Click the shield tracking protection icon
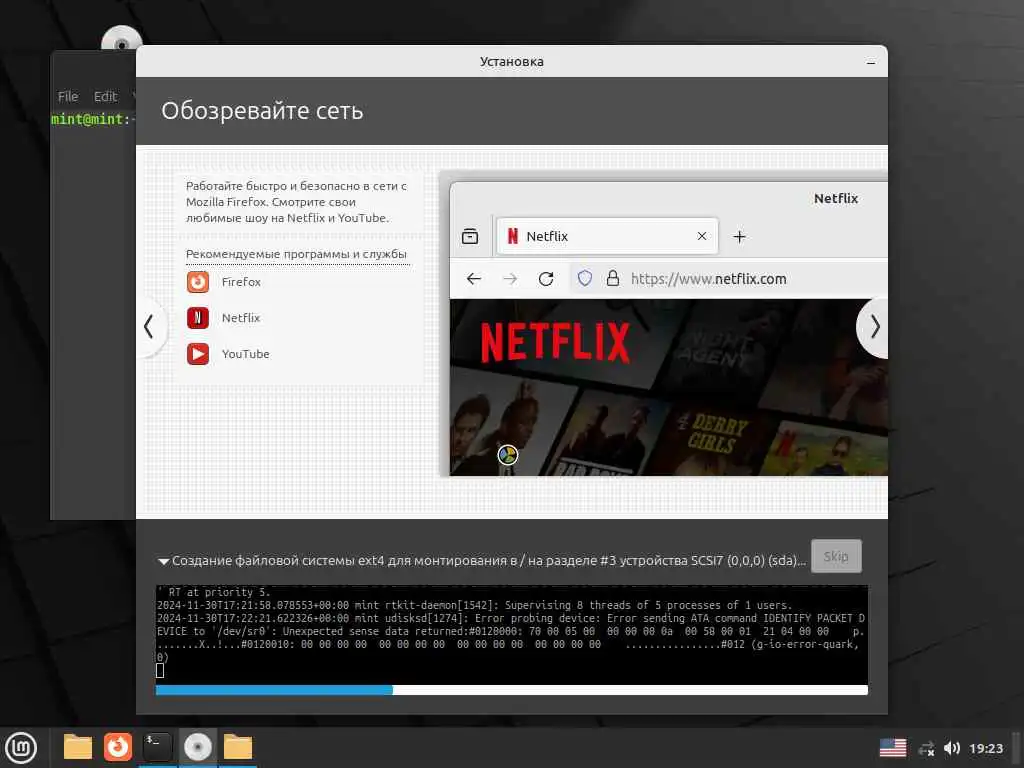Screen dimensions: 1024x768 pos(584,279)
